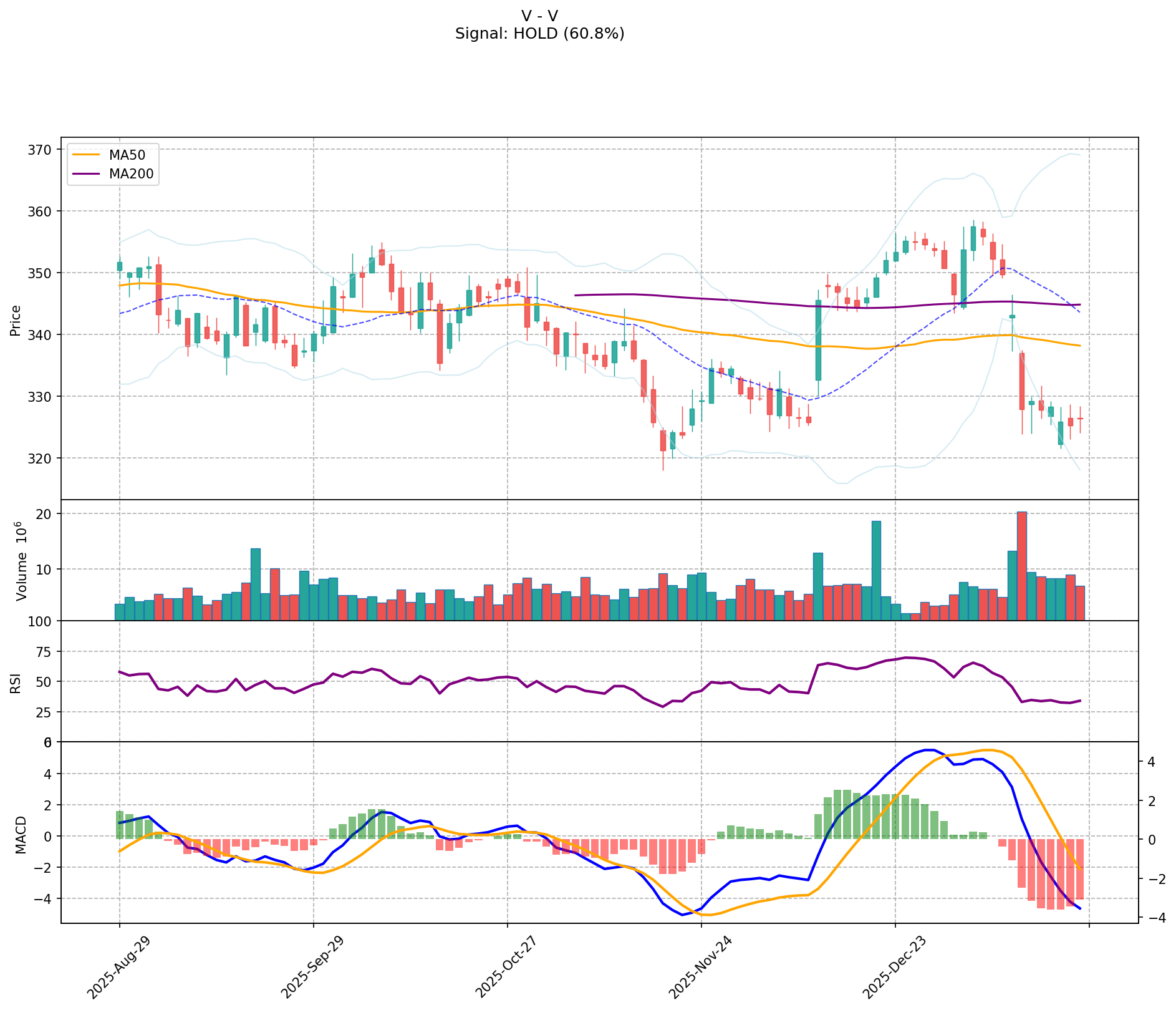The width and height of the screenshot is (1176, 1010).
Task: Click the MA50 legend label
Action: 127,155
